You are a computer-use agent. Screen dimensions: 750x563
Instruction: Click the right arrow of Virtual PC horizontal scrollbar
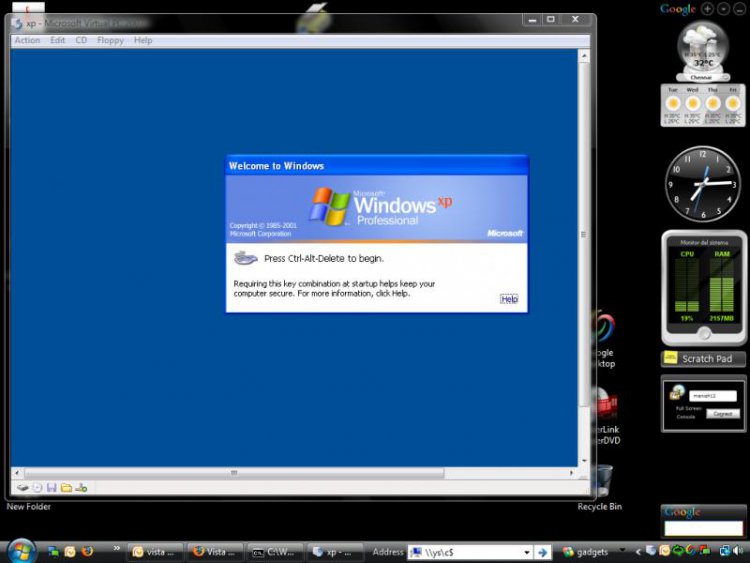coord(572,473)
